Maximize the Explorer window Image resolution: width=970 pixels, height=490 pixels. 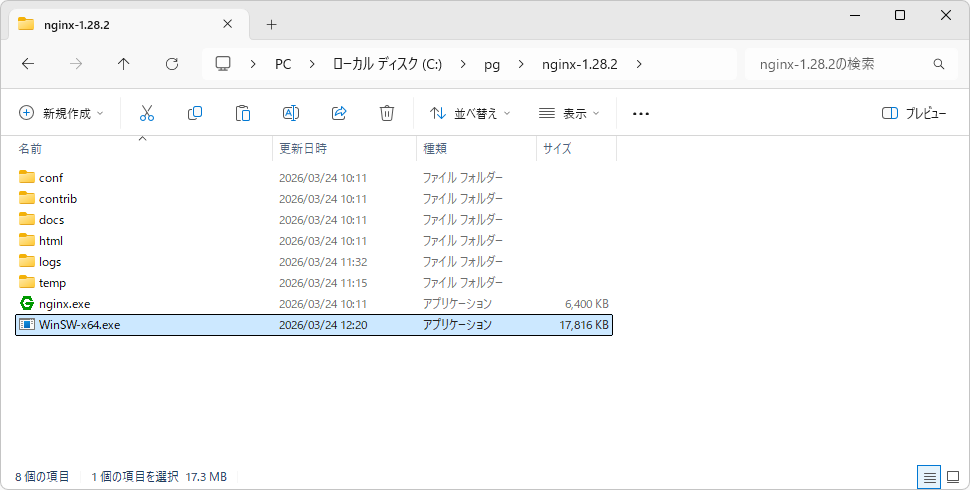click(900, 15)
